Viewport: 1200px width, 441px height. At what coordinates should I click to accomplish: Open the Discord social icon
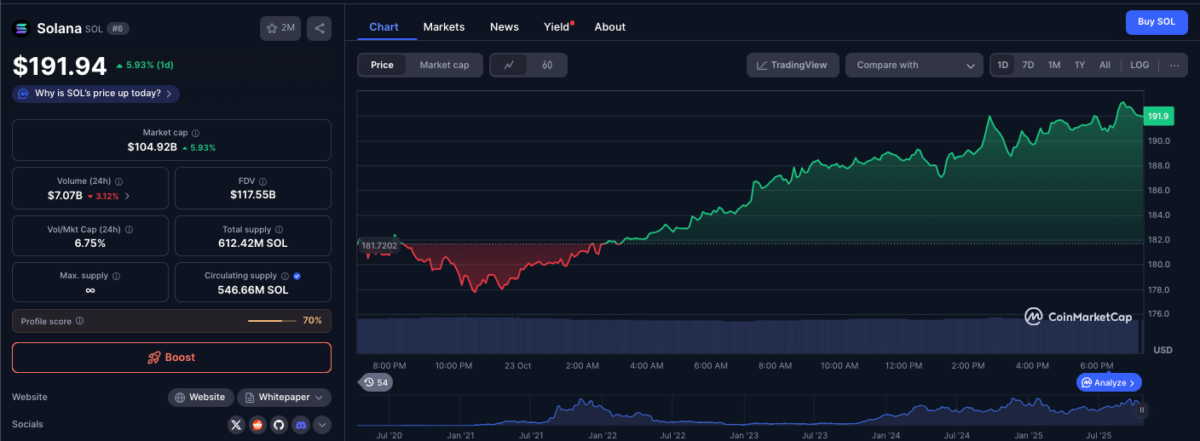click(299, 425)
